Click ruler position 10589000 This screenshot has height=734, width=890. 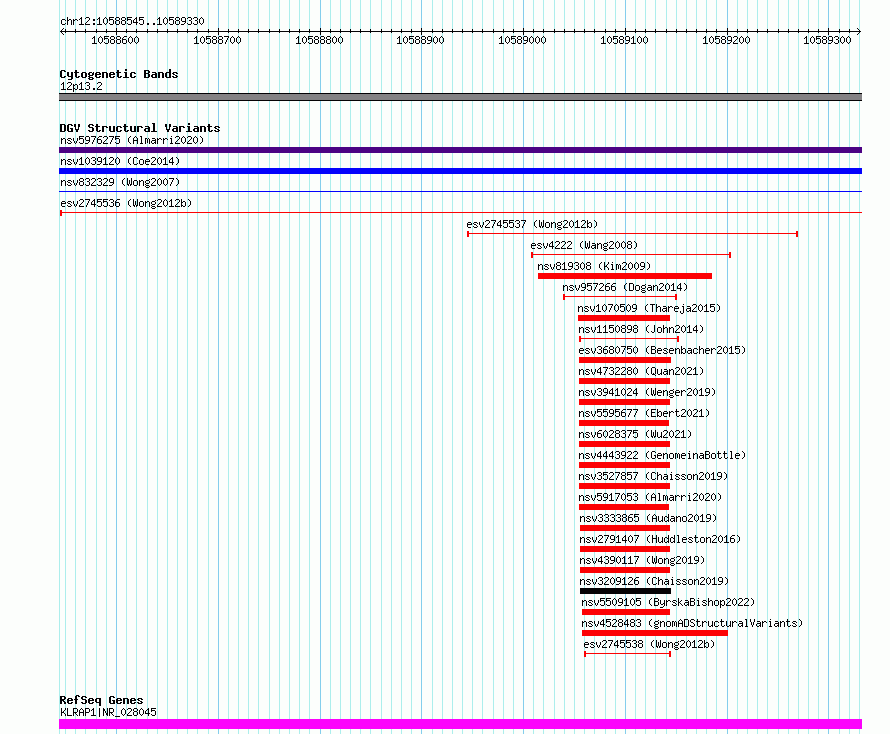[x=522, y=40]
